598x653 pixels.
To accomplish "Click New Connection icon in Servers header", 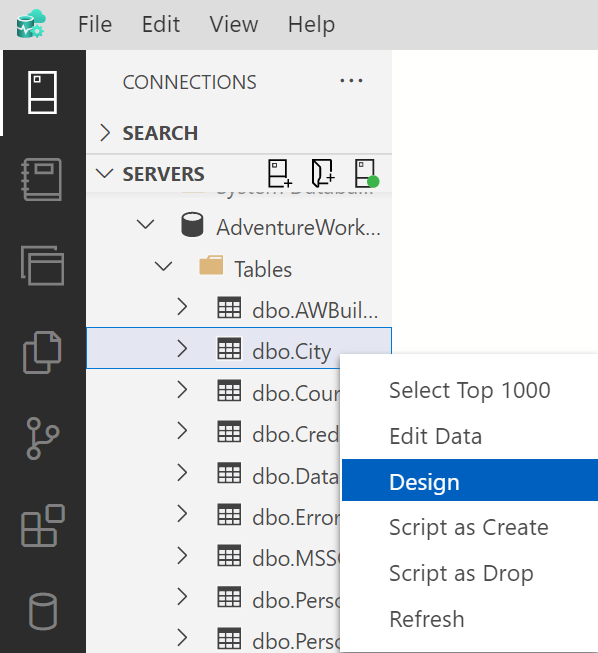I will coord(279,173).
